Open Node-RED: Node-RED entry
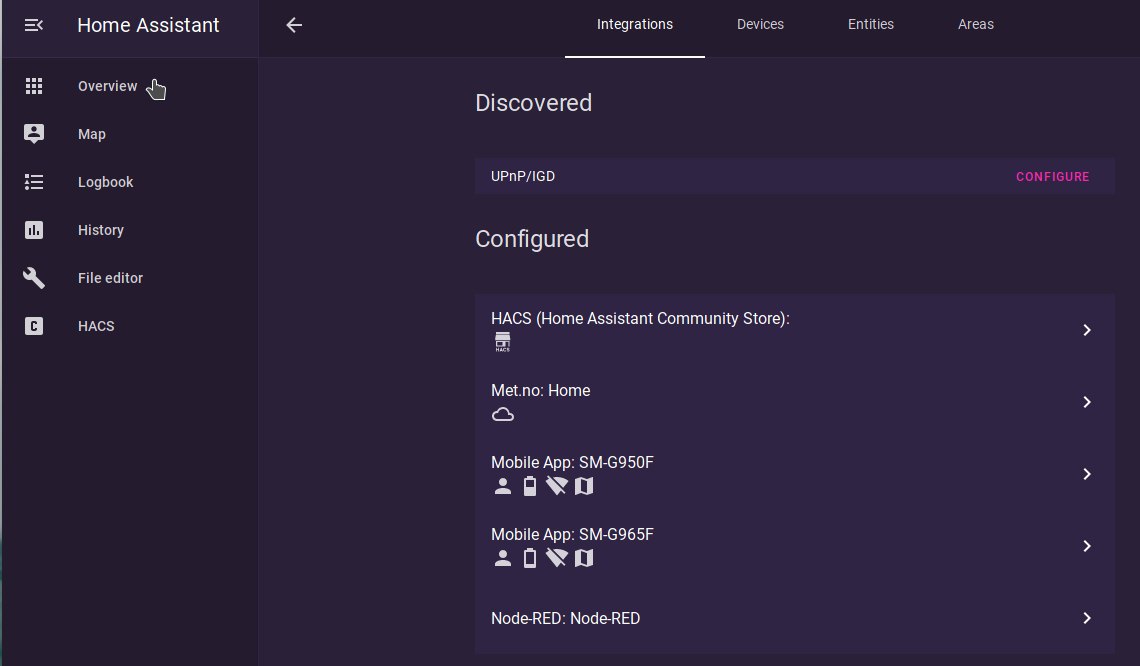This screenshot has width=1140, height=666. 795,618
